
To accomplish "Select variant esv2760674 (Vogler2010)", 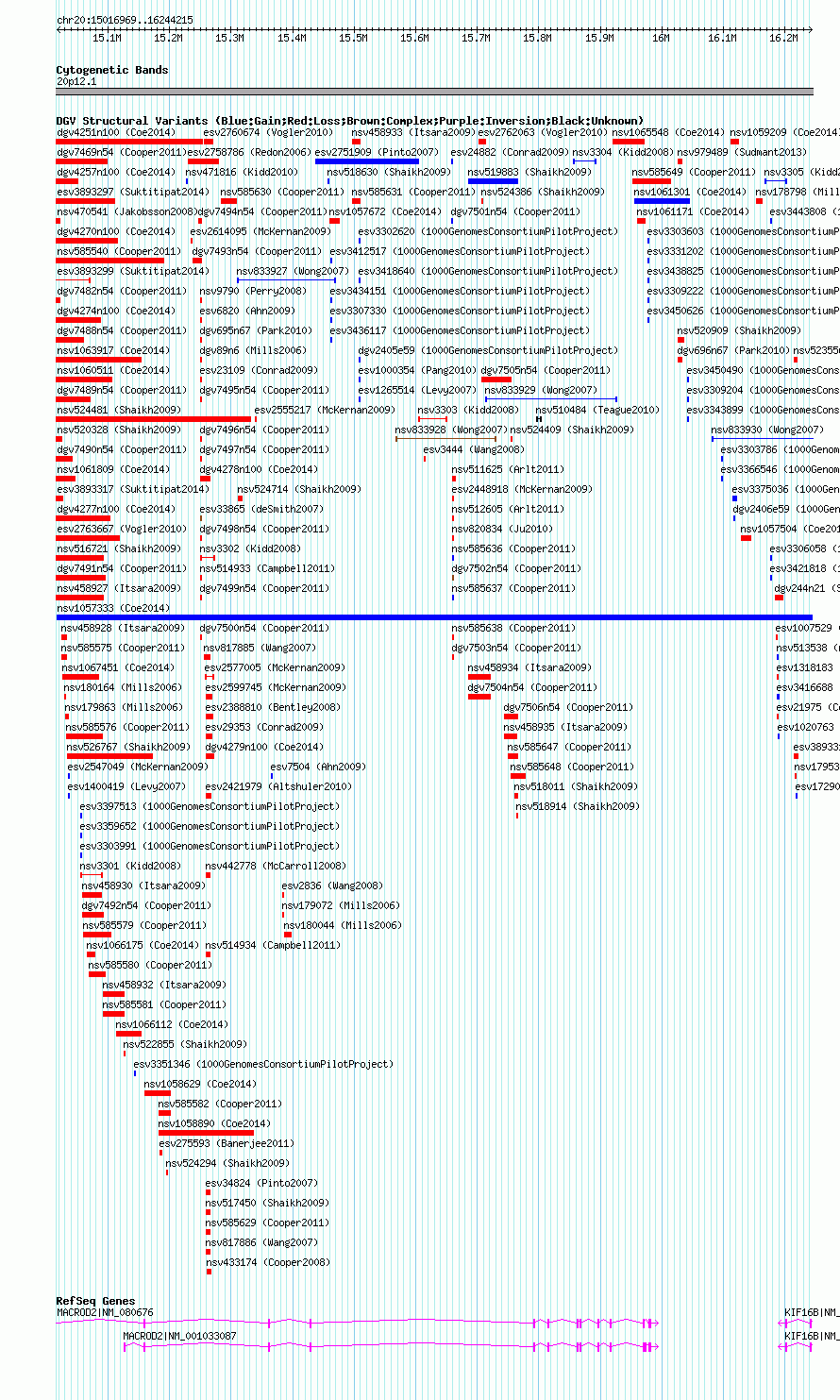I will [x=269, y=133].
